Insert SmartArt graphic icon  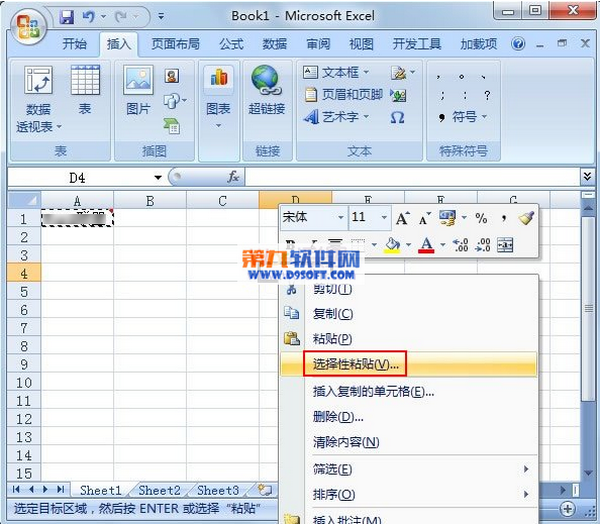click(x=172, y=126)
